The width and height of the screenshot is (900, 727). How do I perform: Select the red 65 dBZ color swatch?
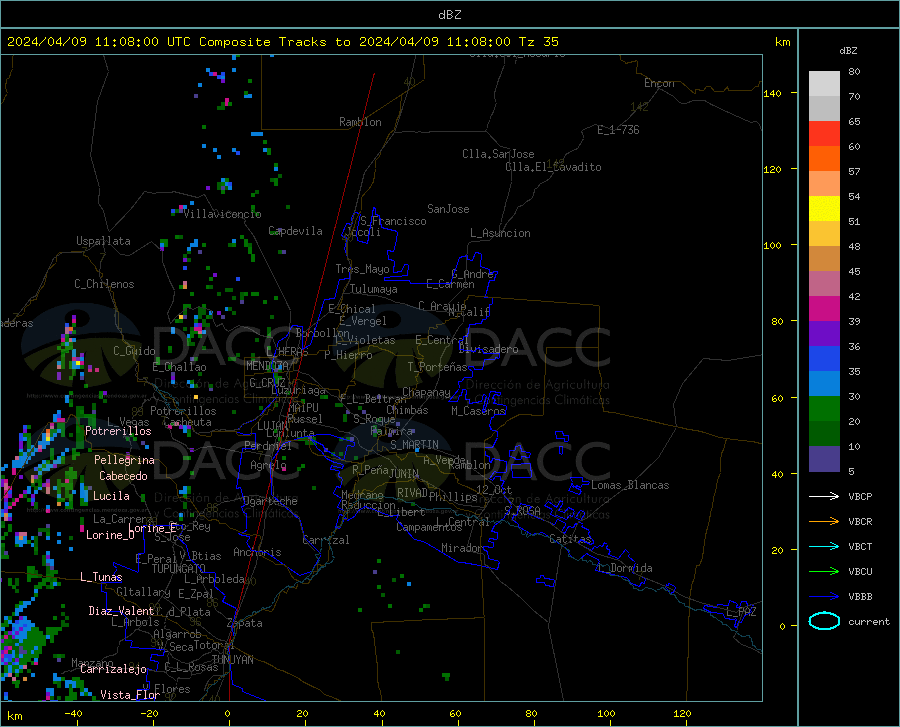(x=824, y=134)
